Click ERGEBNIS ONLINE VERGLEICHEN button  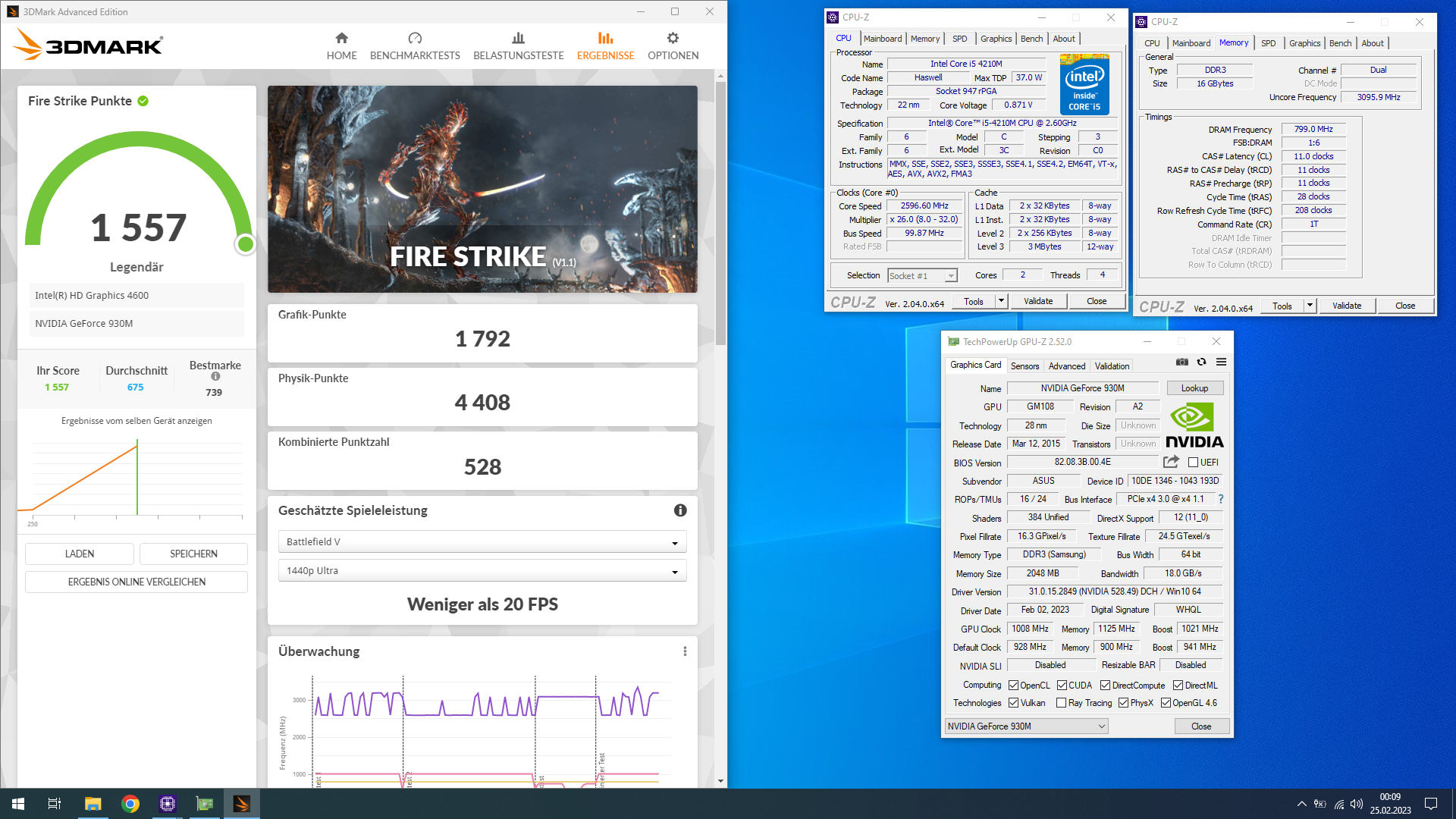[x=136, y=582]
